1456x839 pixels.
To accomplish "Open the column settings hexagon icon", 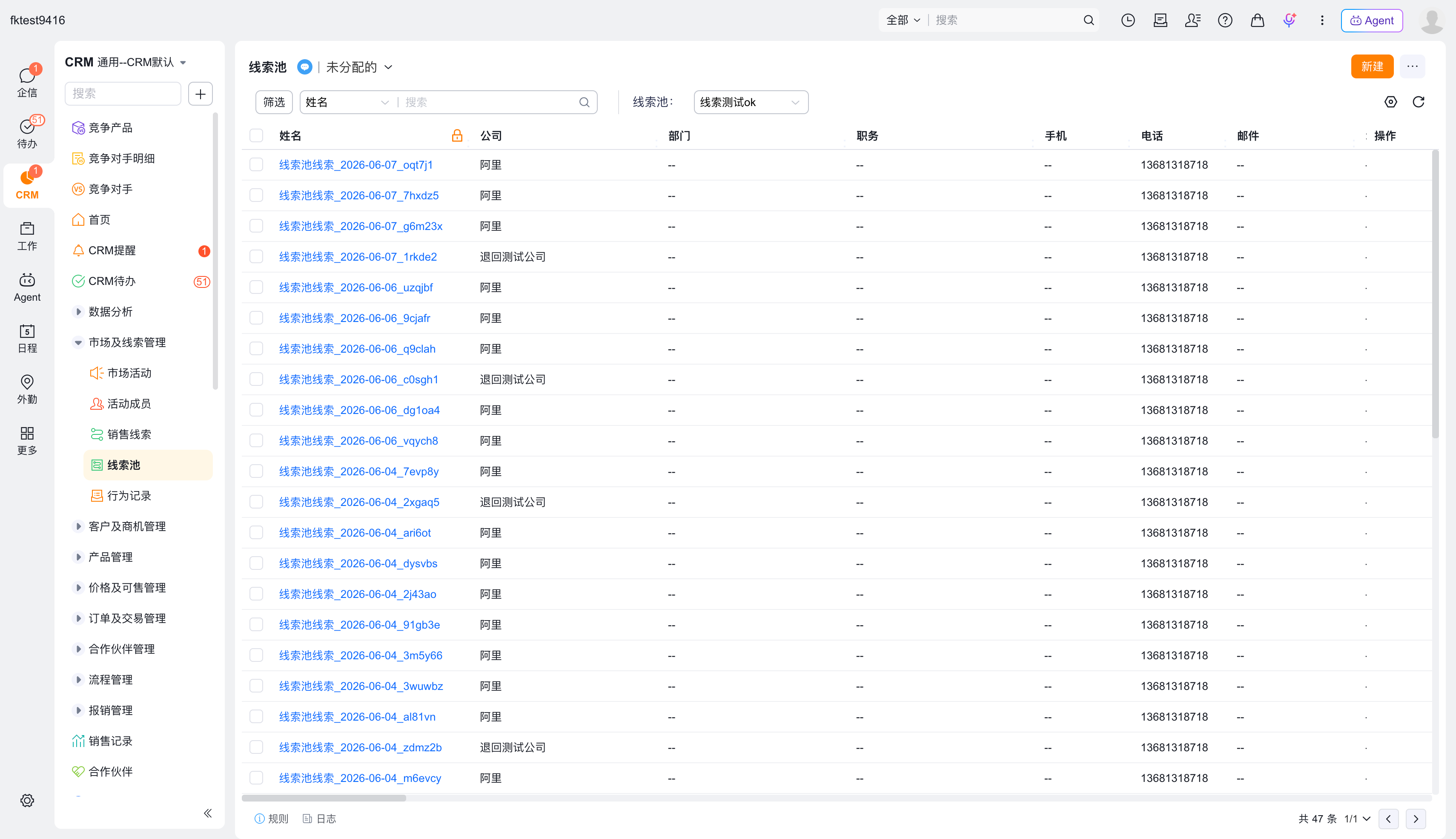I will pos(1390,102).
